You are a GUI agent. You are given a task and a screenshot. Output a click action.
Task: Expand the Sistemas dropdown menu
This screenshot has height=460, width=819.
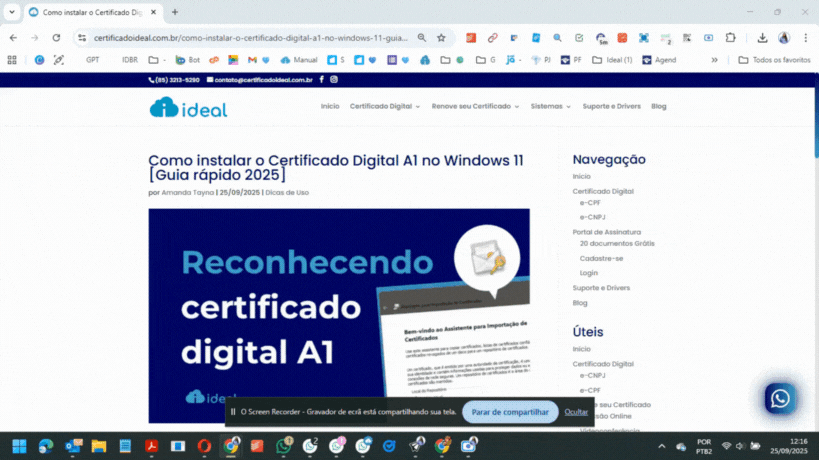coord(550,106)
